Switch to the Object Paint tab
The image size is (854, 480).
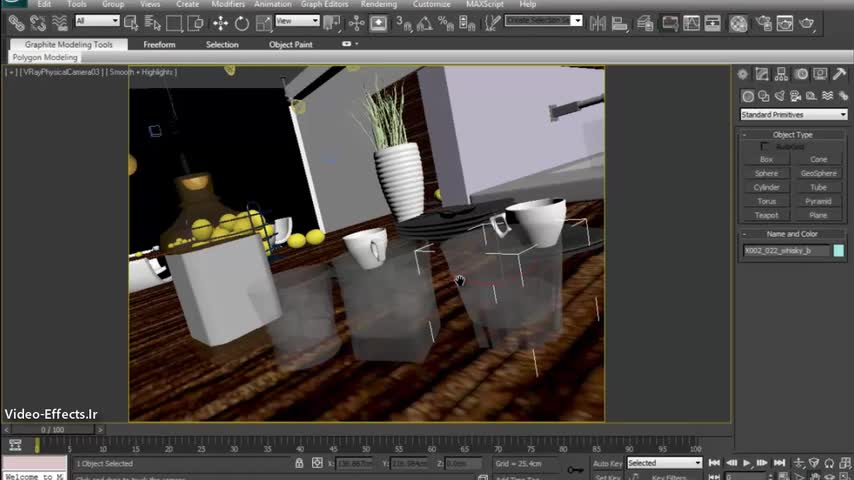[290, 45]
